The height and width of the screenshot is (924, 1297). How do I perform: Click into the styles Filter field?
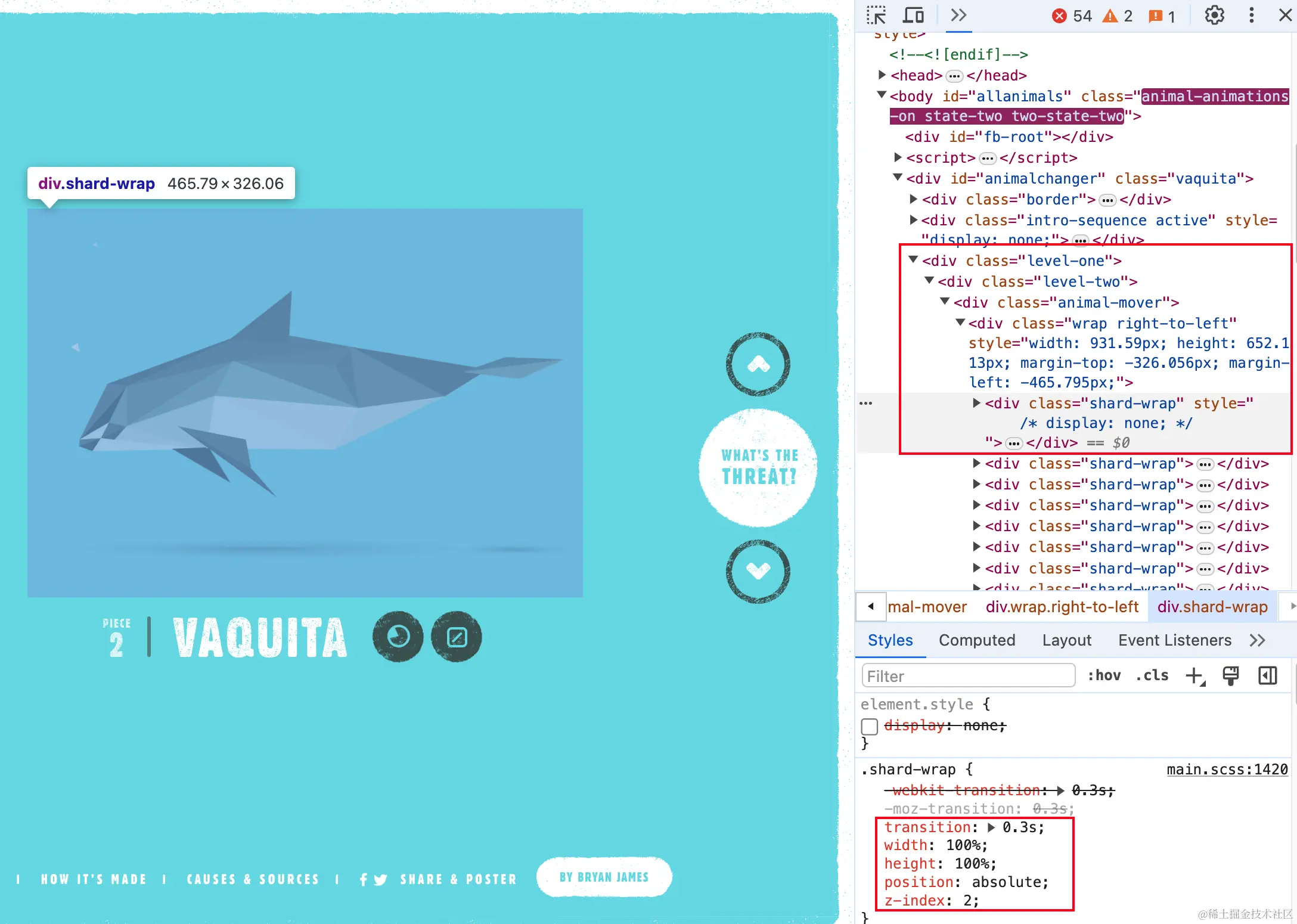point(968,676)
